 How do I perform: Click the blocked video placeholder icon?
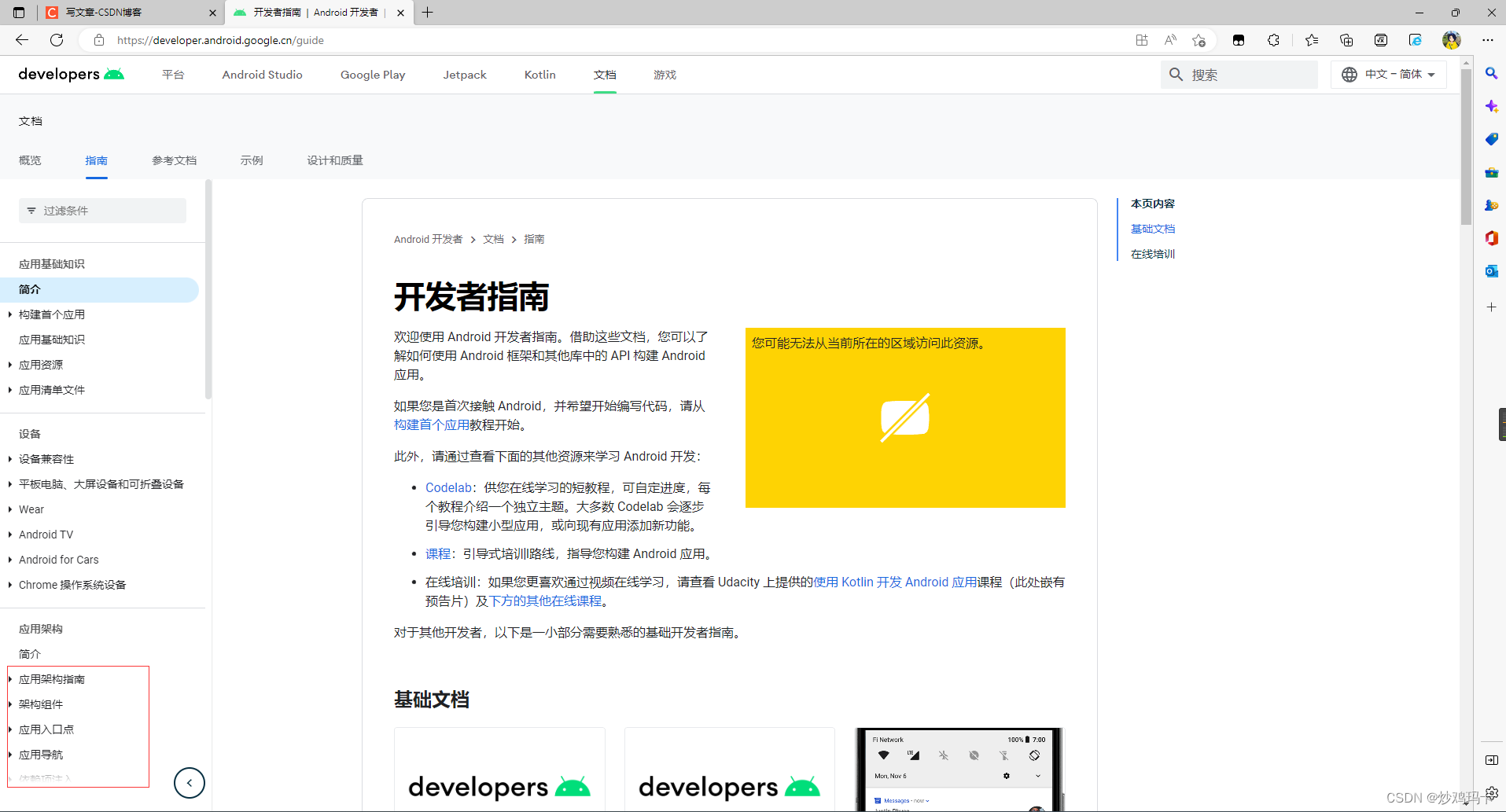pos(905,417)
